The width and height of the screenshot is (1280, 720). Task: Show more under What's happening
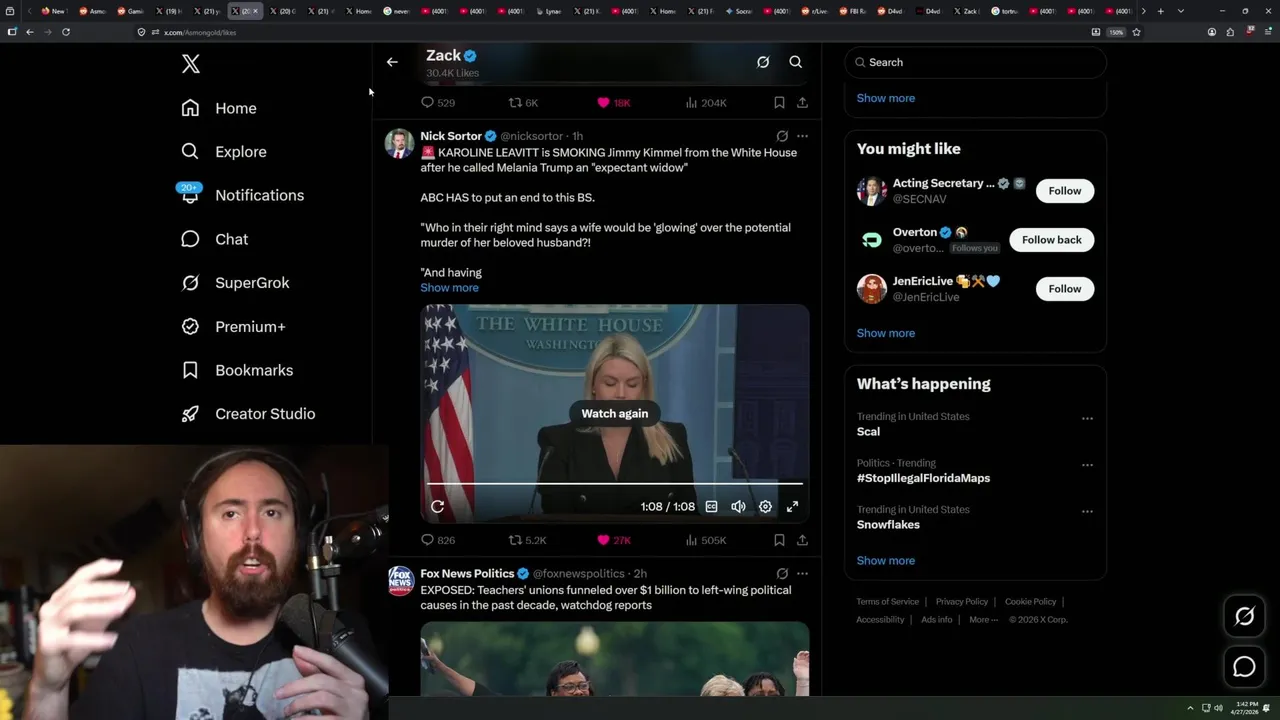pyautogui.click(x=885, y=561)
